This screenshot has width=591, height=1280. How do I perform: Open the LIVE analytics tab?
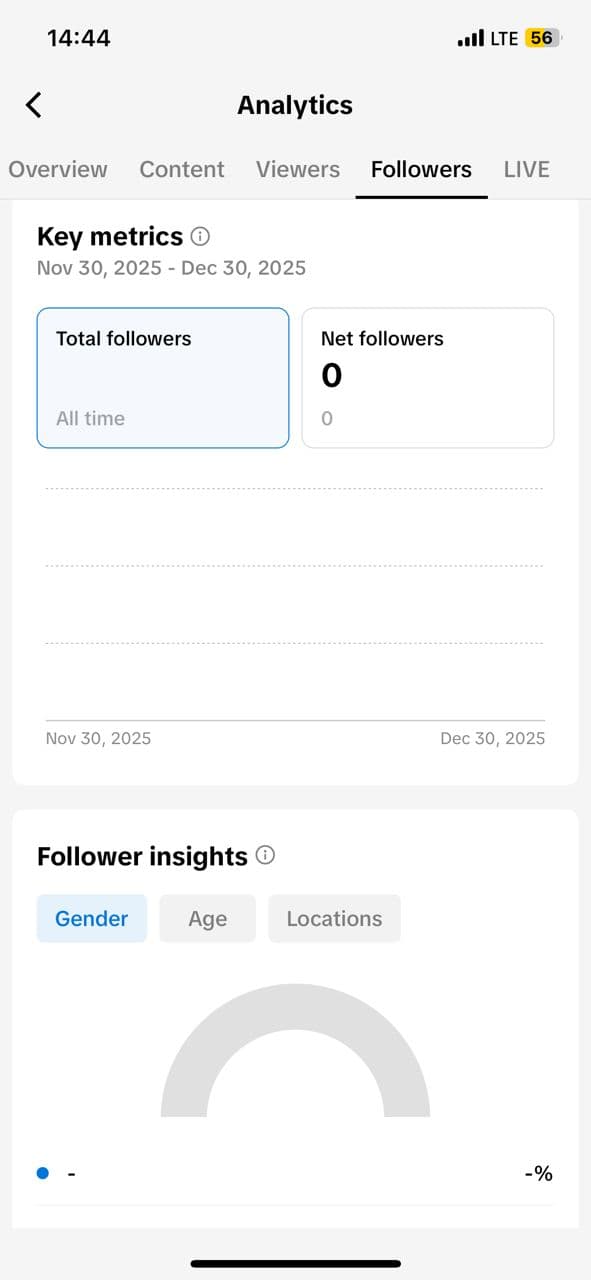coord(526,169)
